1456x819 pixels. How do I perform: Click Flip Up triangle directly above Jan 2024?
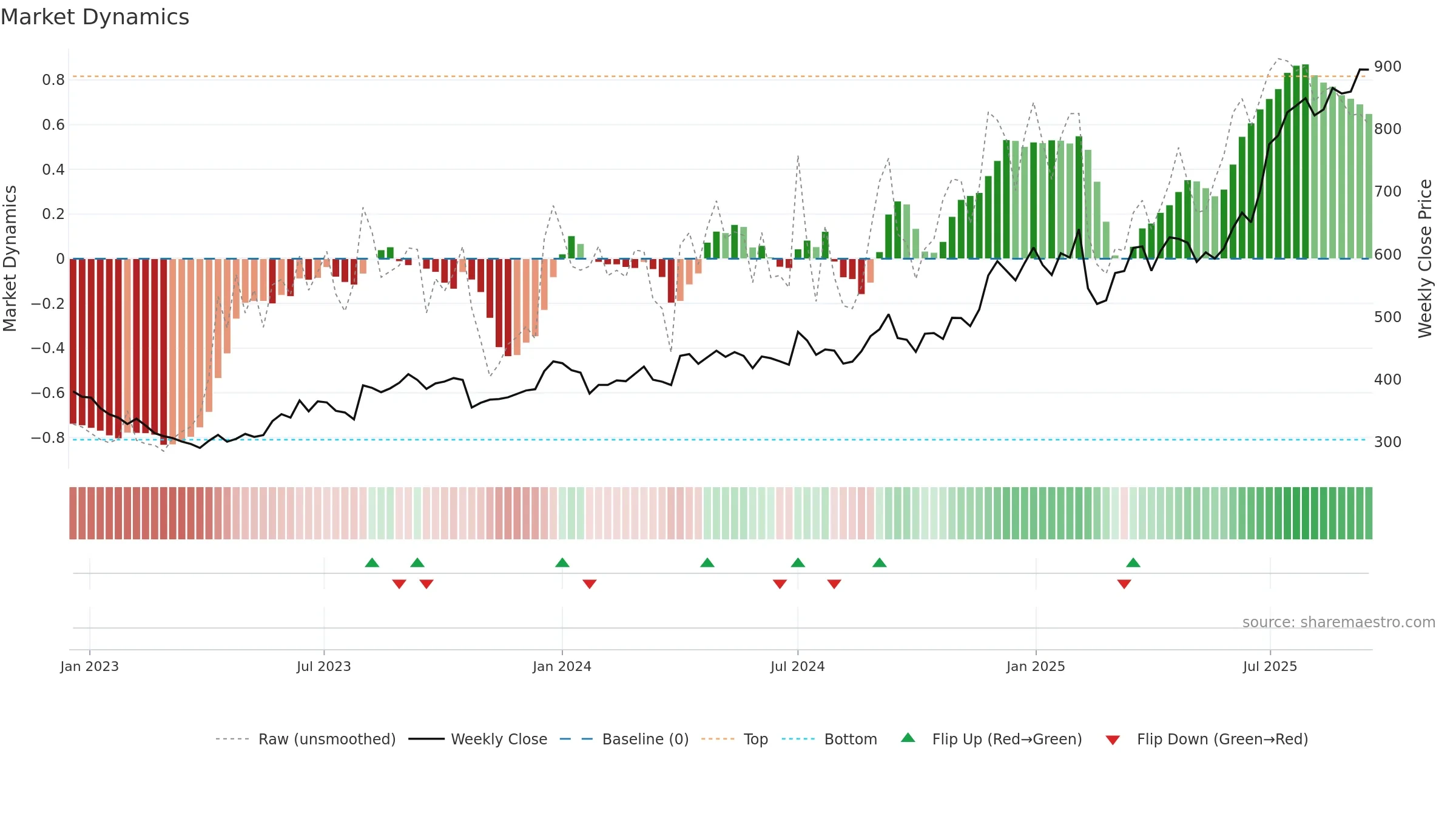click(562, 562)
